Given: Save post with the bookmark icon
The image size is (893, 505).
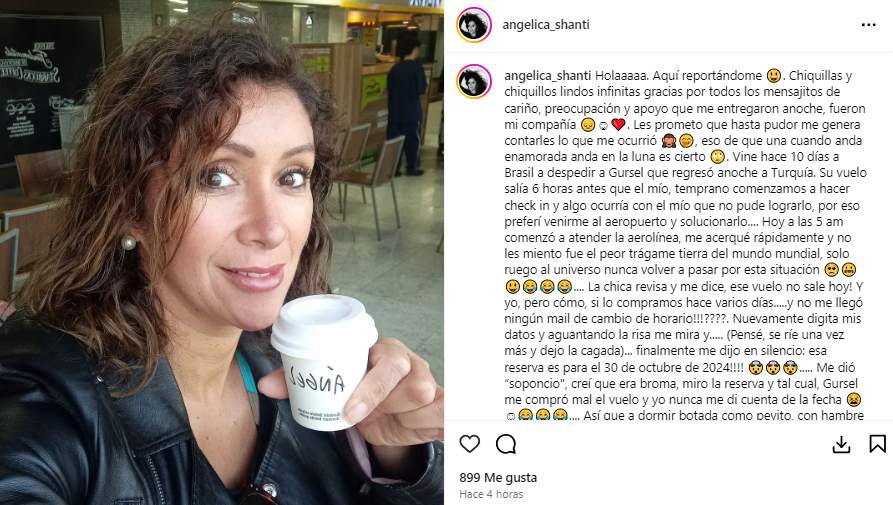Looking at the screenshot, I should [878, 444].
